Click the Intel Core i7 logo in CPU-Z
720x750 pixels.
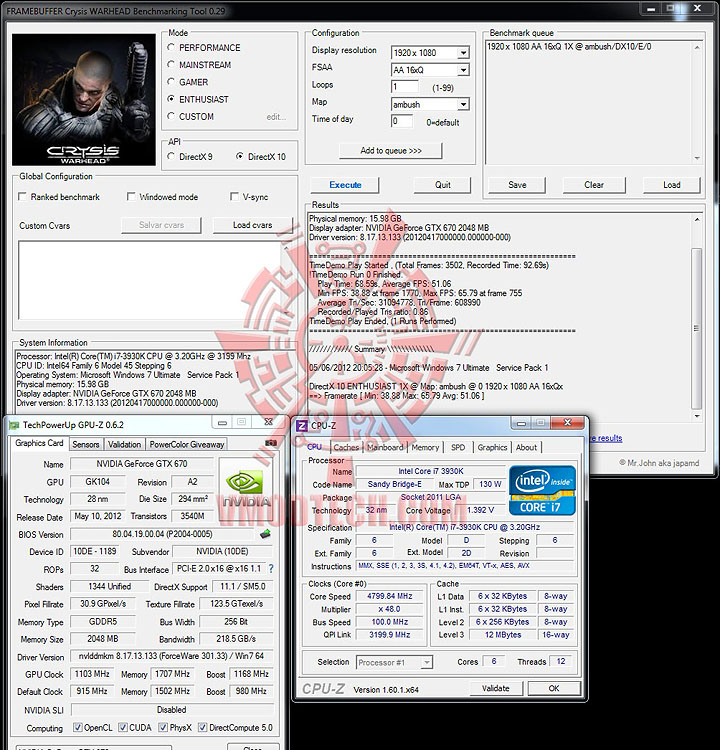click(x=542, y=491)
